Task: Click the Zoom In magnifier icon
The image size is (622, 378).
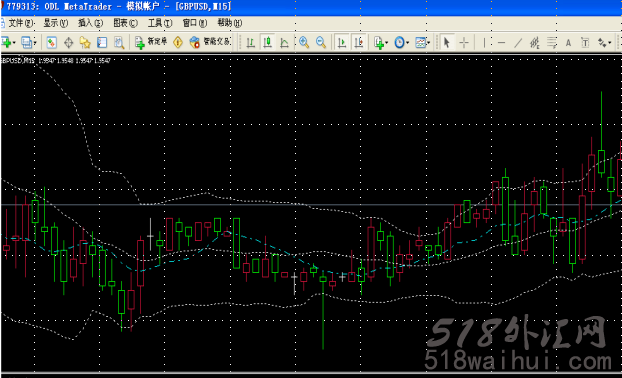Action: click(304, 42)
